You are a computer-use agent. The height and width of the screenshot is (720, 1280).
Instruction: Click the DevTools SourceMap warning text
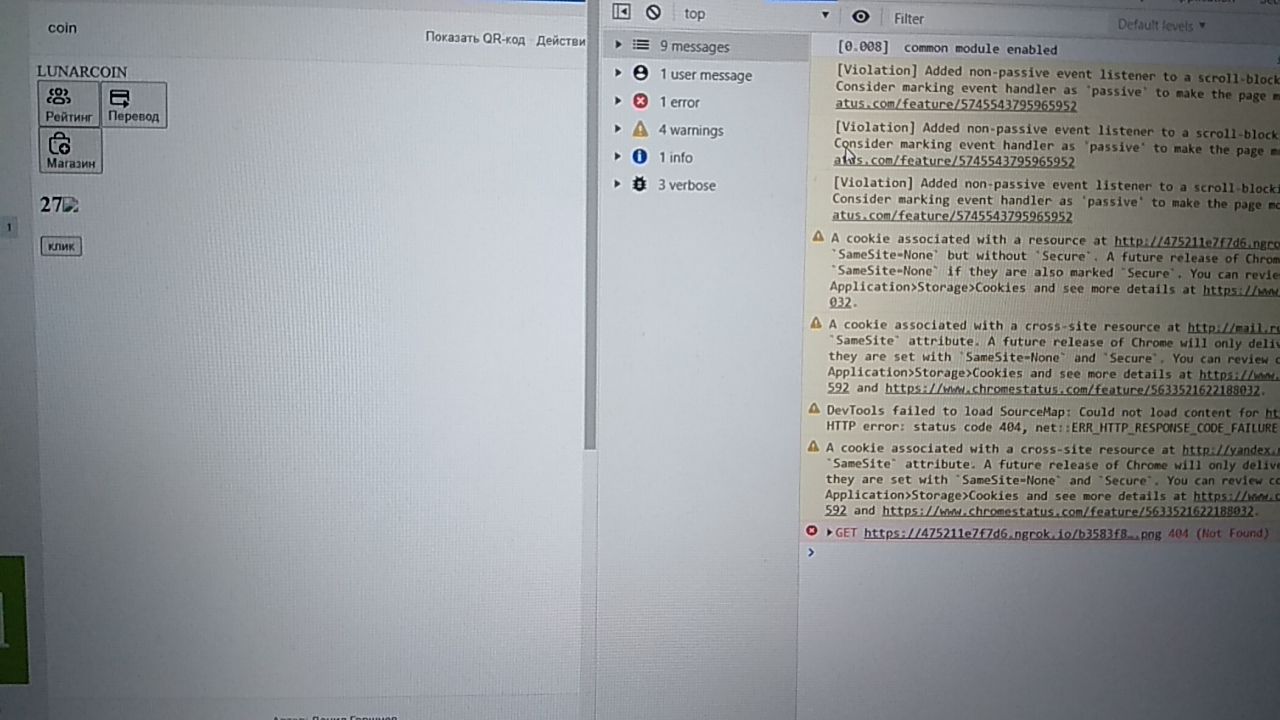1052,419
